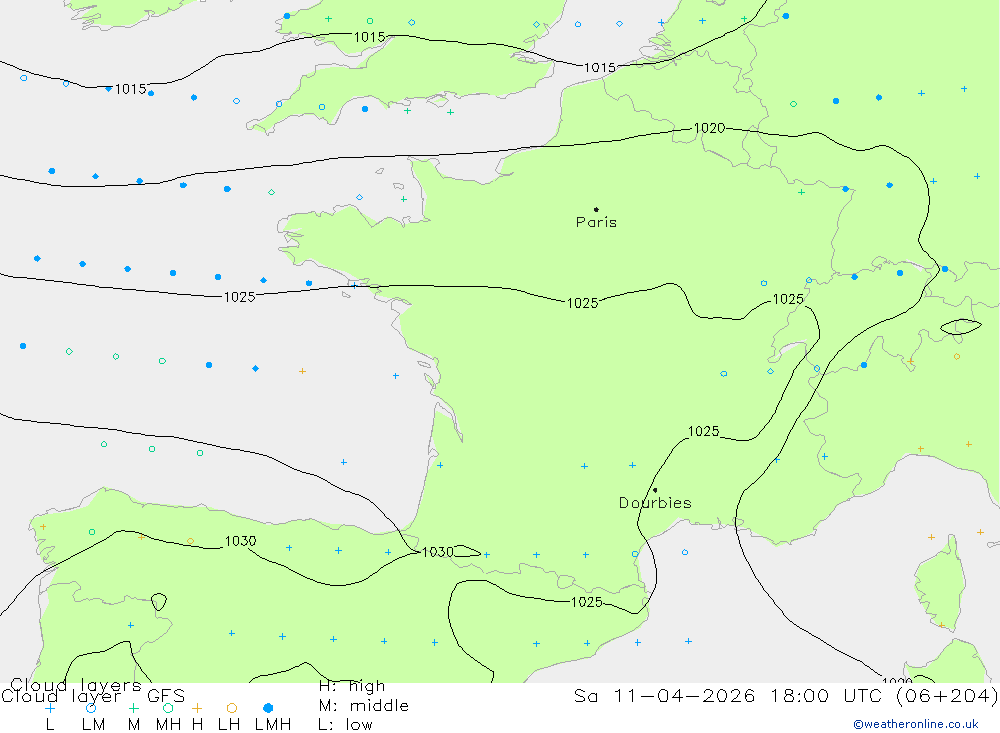The width and height of the screenshot is (1000, 733).
Task: Click the 1030 isobar label over northern Spain
Action: coord(240,541)
